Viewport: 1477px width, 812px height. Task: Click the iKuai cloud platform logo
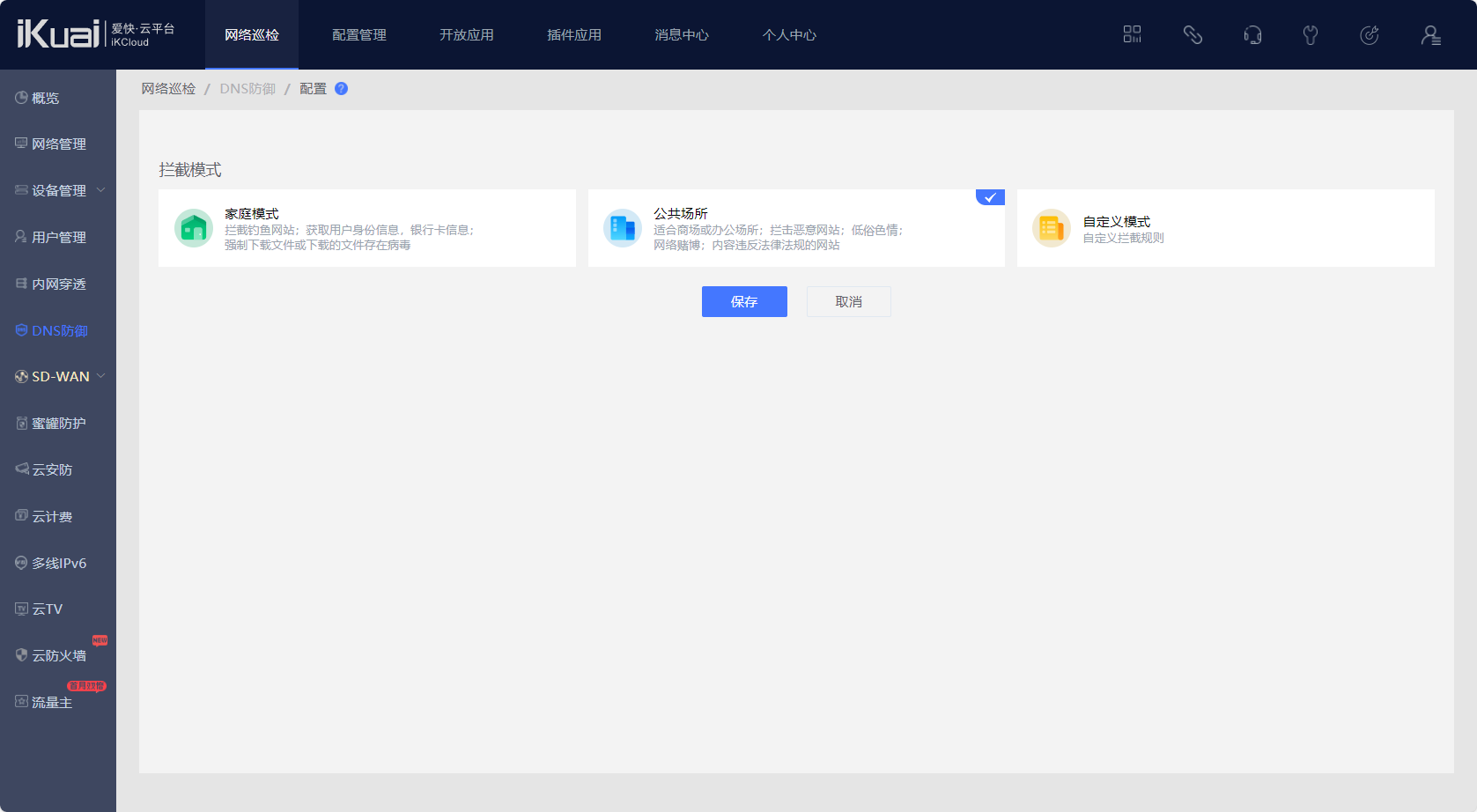96,34
